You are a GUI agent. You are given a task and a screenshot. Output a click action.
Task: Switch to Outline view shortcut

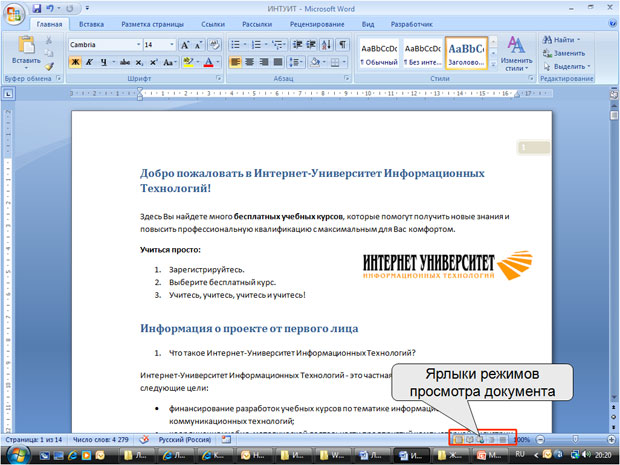point(492,439)
